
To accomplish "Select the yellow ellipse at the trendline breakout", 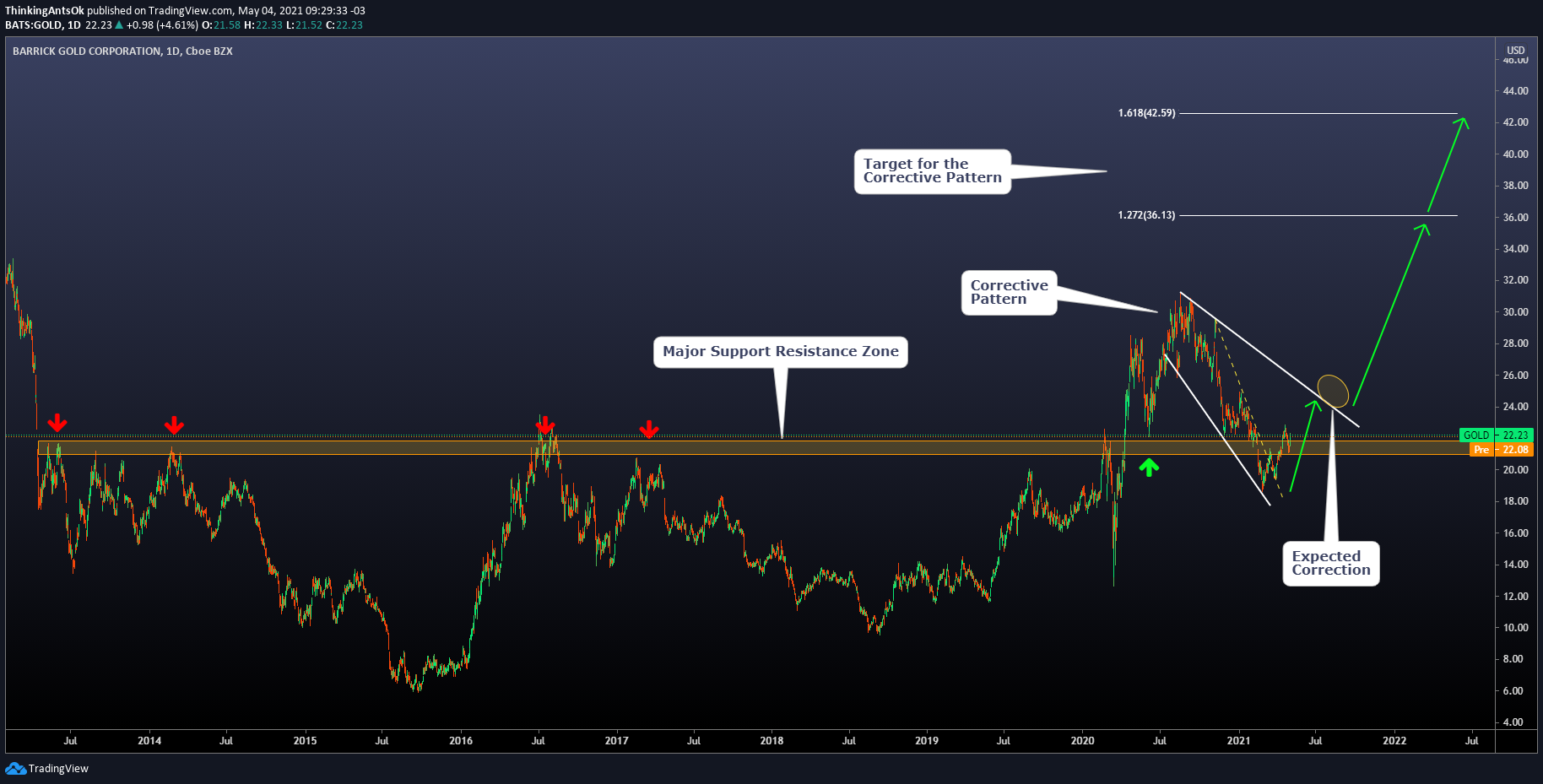I will click(x=1333, y=391).
